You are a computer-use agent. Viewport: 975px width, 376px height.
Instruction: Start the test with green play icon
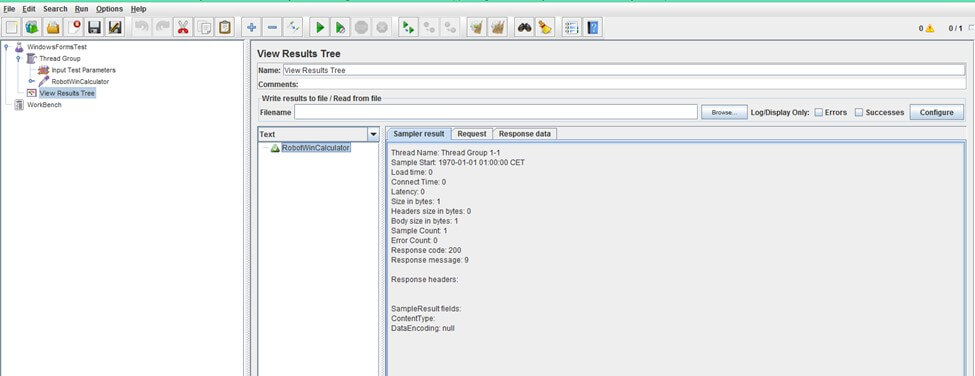320,27
